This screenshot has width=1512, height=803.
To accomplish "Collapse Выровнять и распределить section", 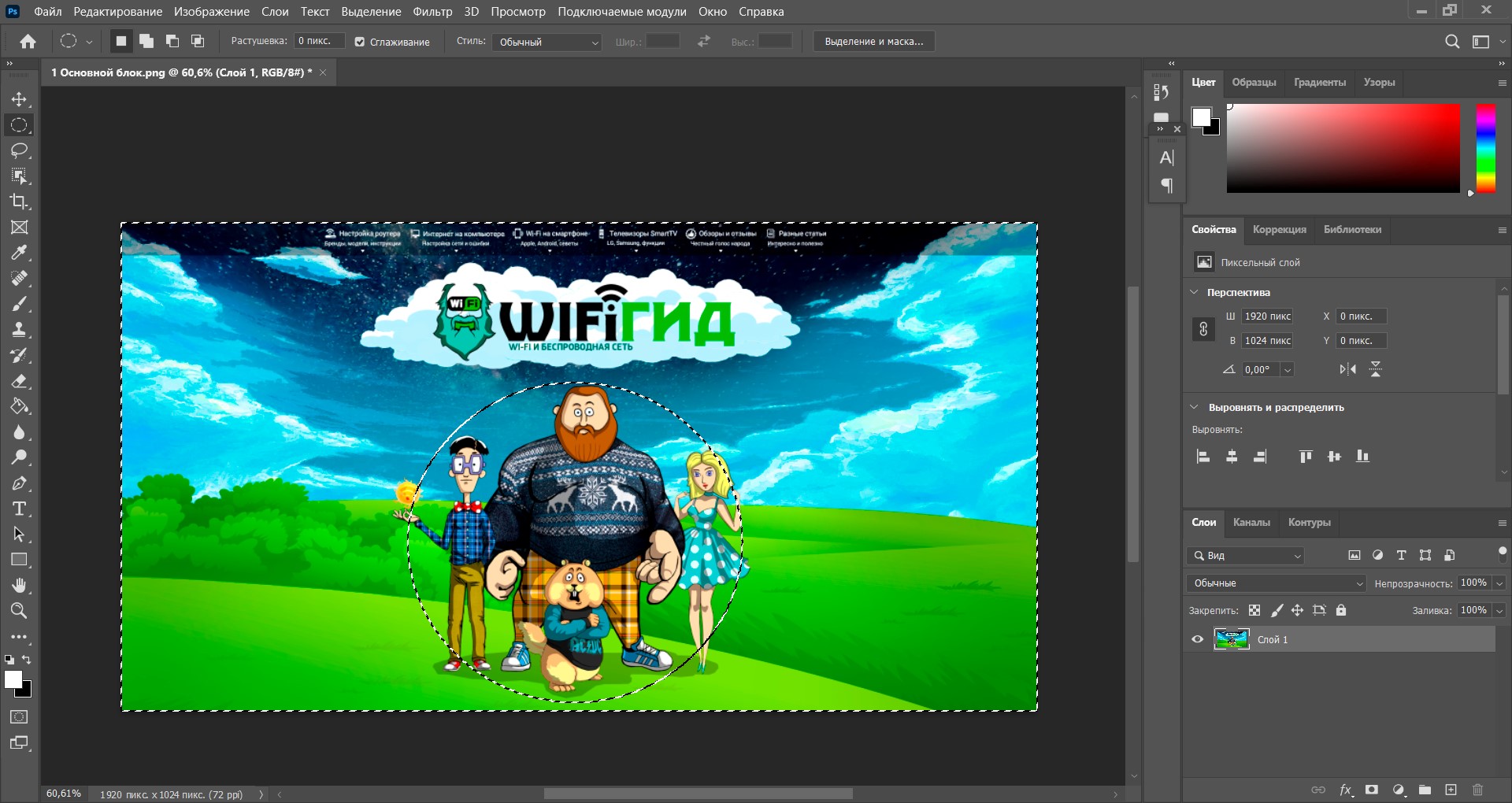I will click(1194, 407).
